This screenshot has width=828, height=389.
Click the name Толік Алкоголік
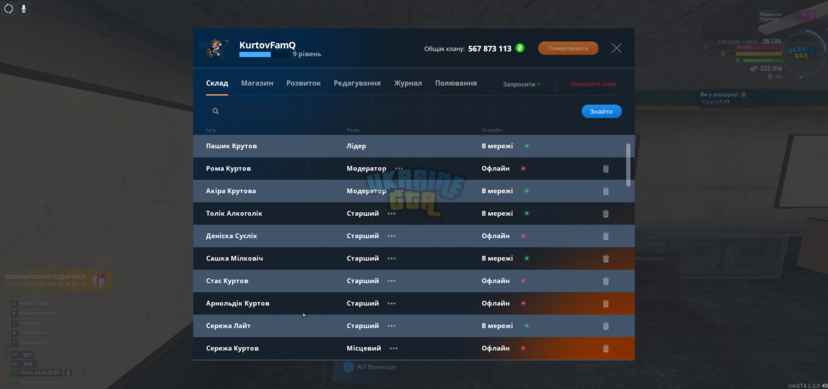pos(234,214)
